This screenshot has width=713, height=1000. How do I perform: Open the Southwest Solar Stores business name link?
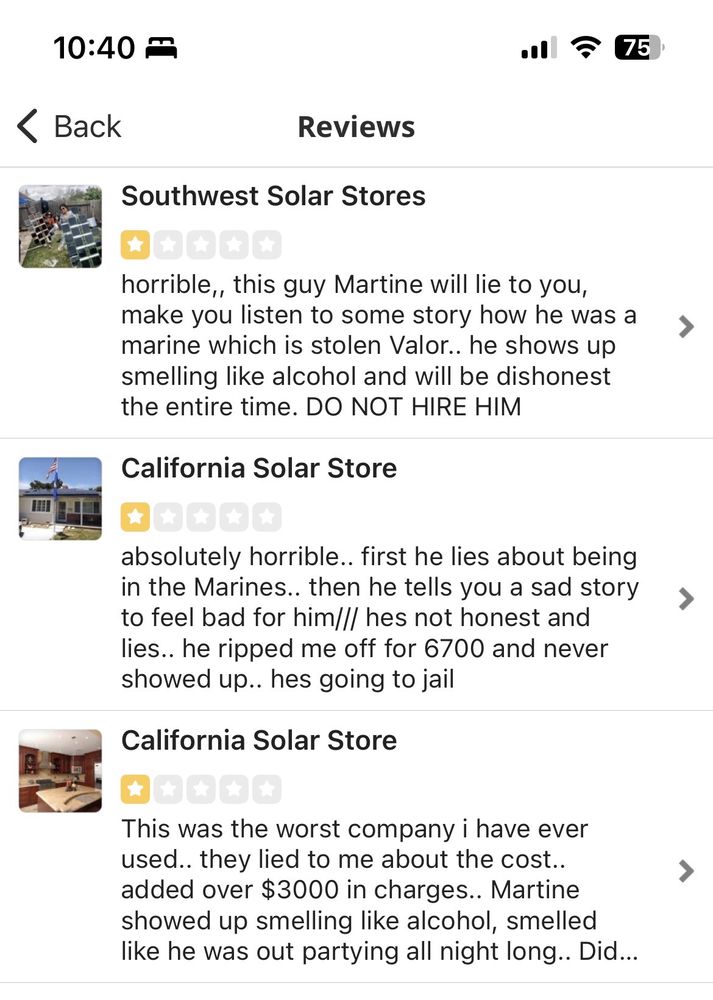click(x=272, y=196)
